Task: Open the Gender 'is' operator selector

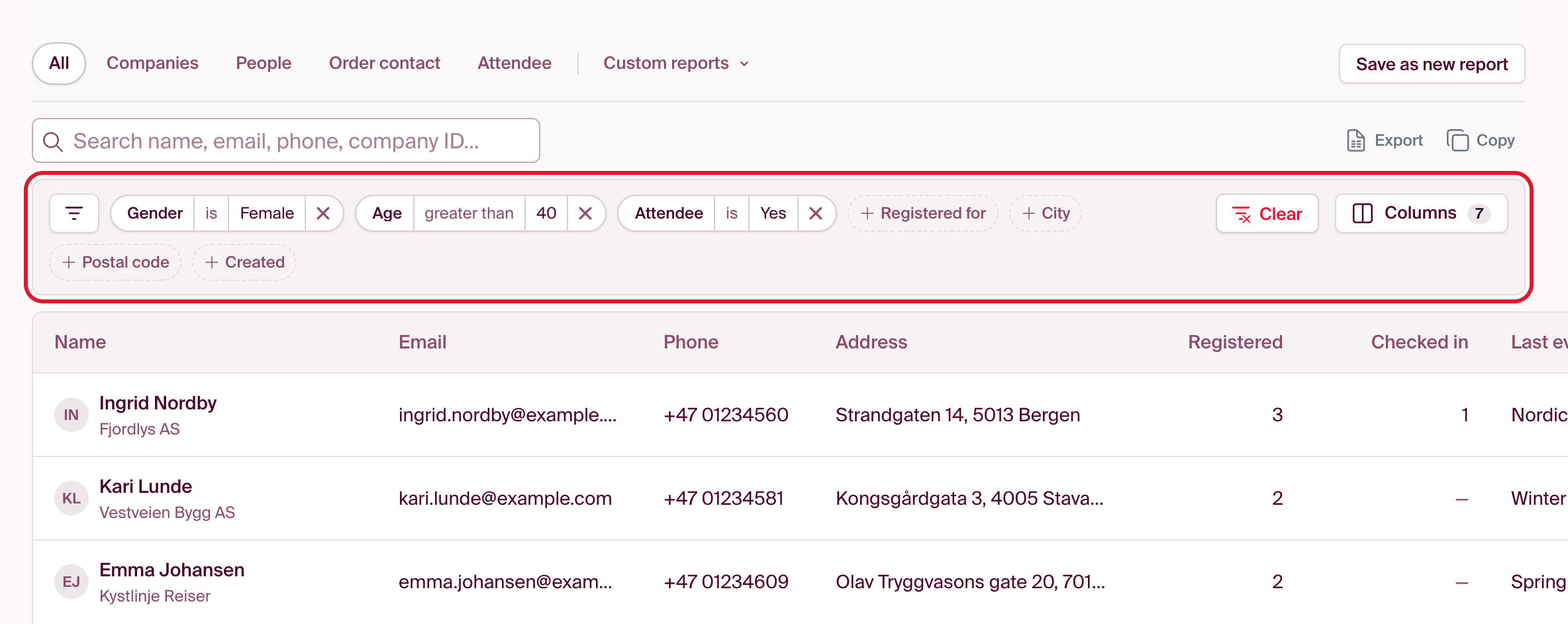Action: pos(211,213)
